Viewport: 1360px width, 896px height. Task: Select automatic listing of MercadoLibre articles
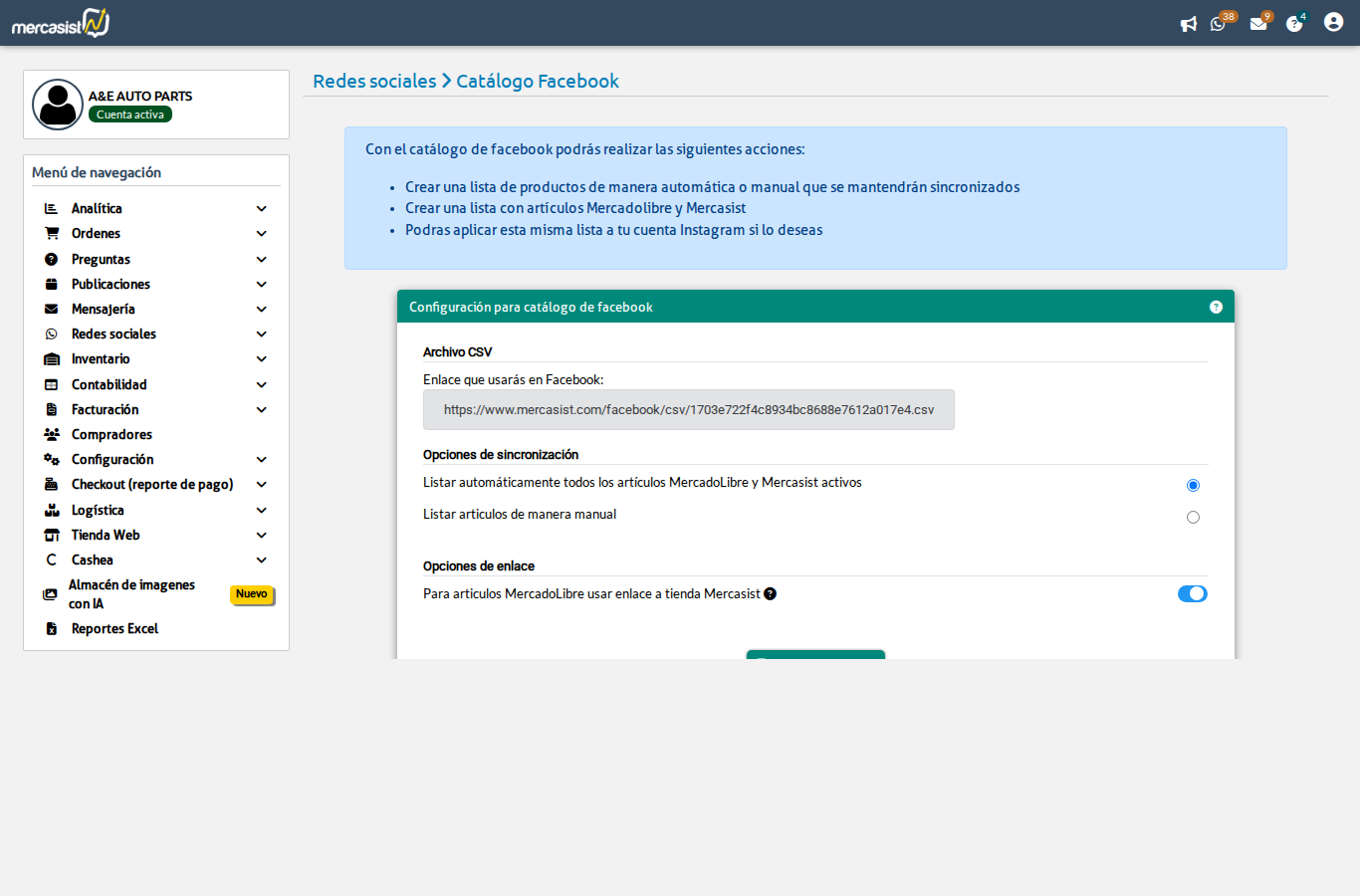click(x=1193, y=485)
